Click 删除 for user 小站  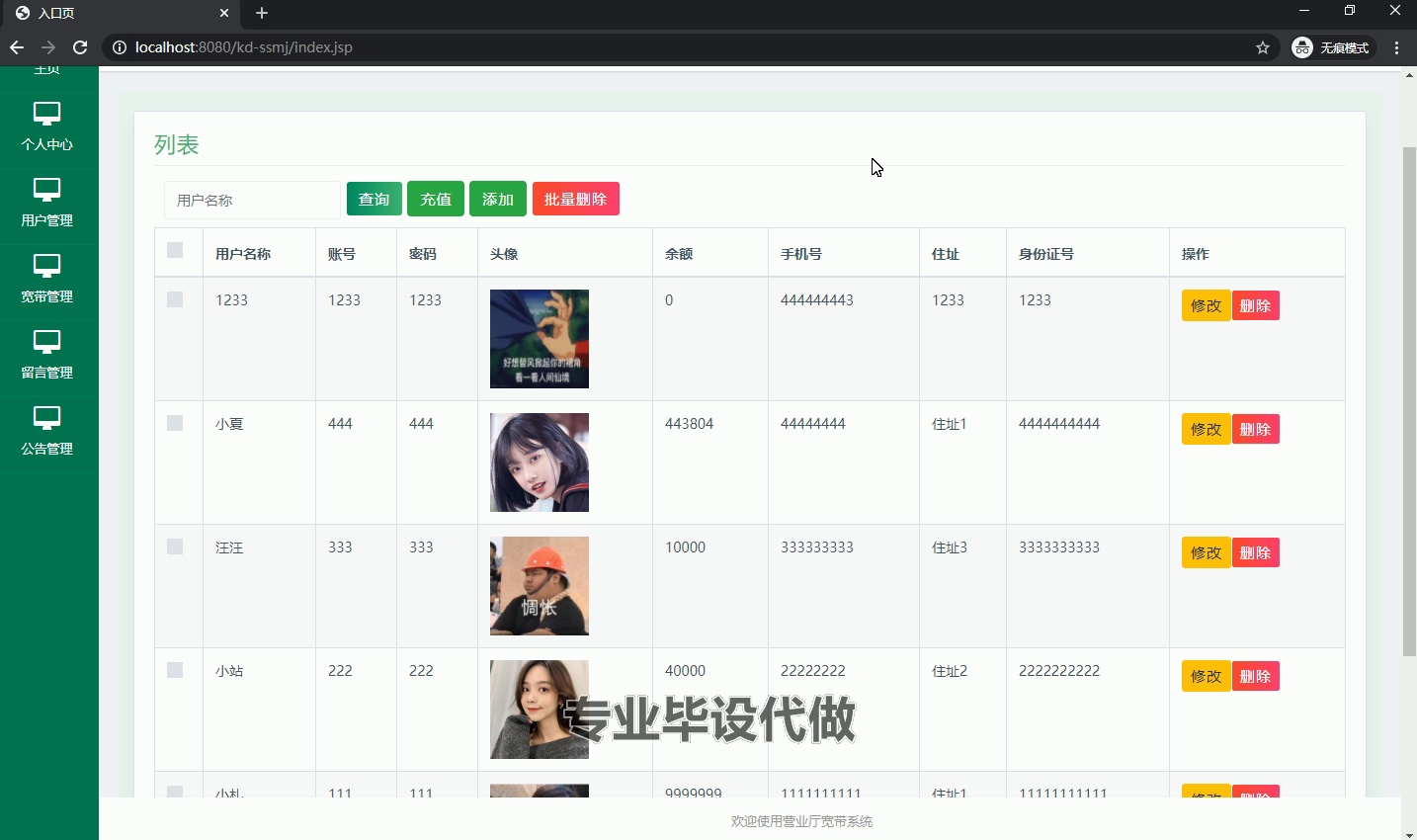1255,676
